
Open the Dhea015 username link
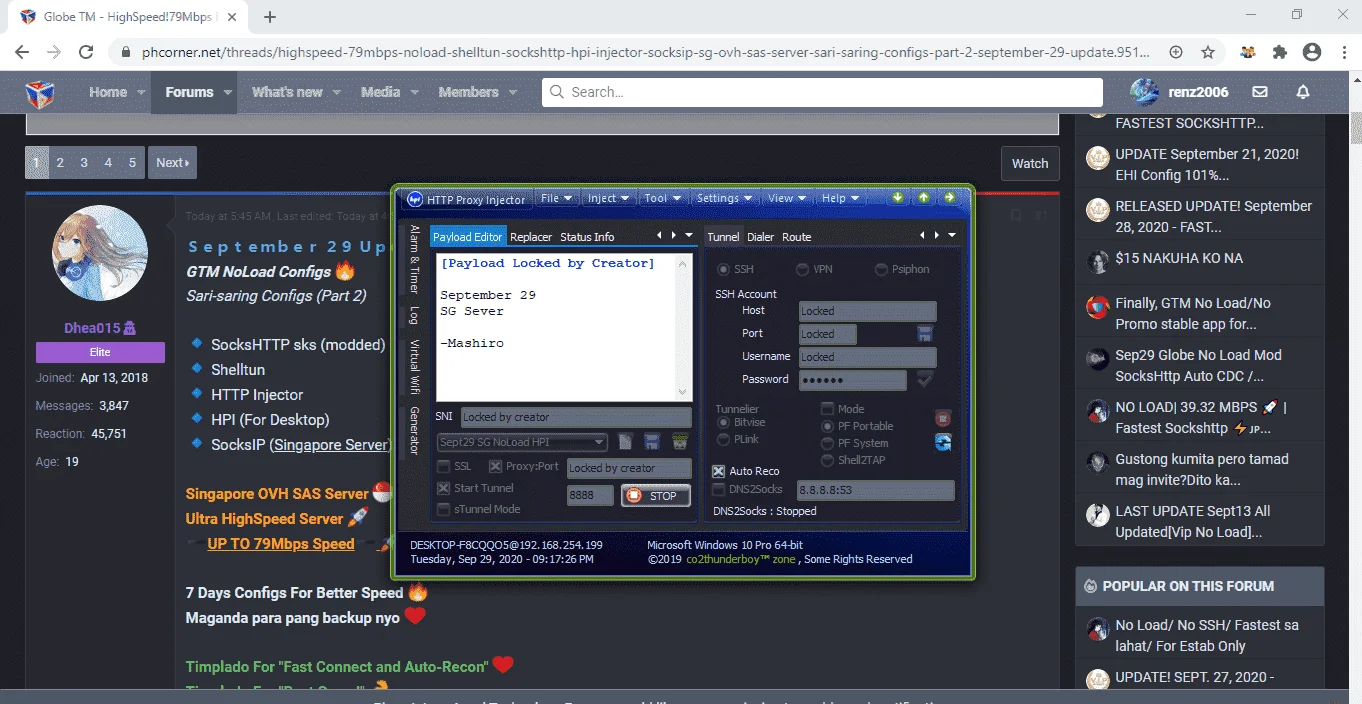pyautogui.click(x=93, y=327)
